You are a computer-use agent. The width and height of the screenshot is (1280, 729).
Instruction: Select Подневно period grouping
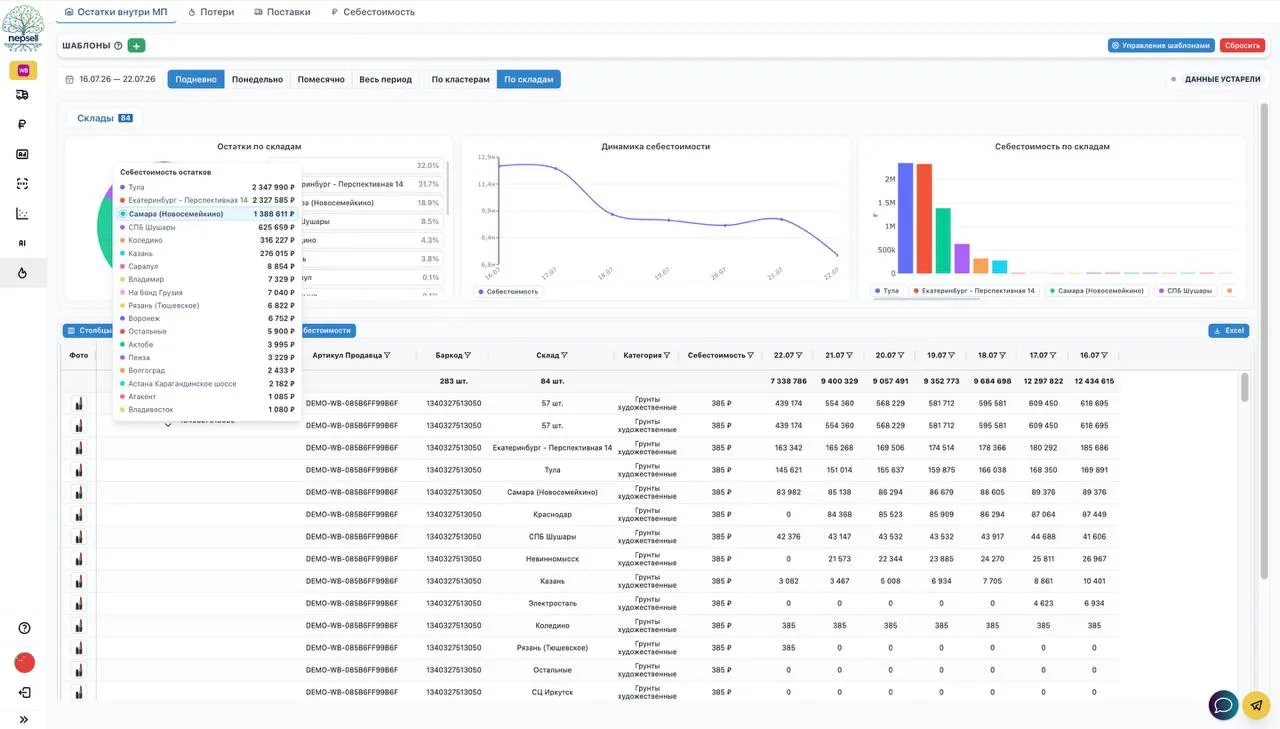[196, 79]
